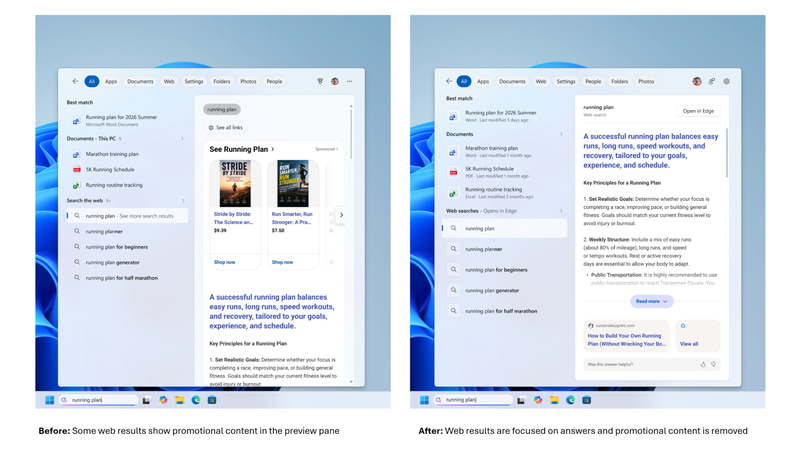Viewport: 800px width, 450px height.
Task: Expand the 'Documents - This PC' section
Action: (x=182, y=139)
